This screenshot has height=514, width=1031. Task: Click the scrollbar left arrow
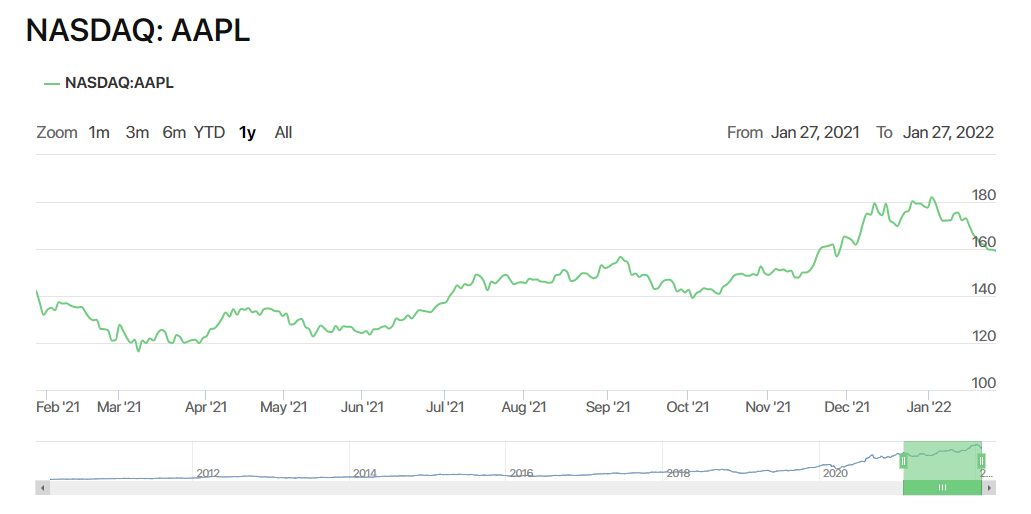point(41,488)
